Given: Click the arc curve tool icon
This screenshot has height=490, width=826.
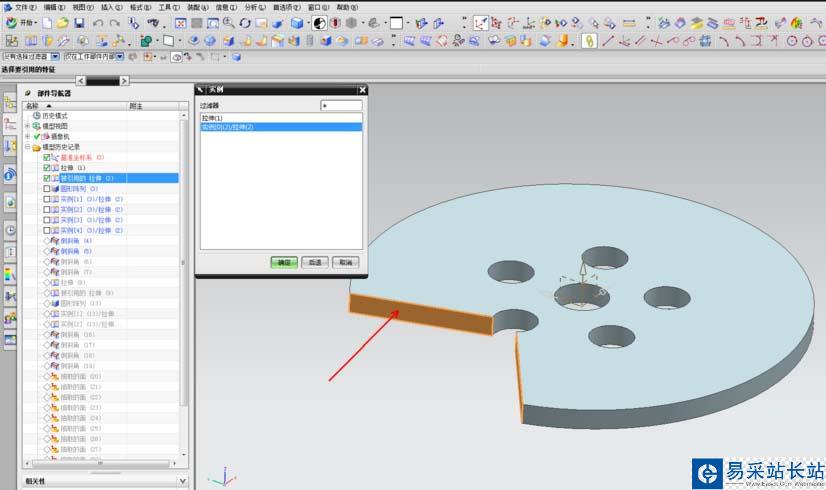Looking at the screenshot, I should (x=725, y=41).
